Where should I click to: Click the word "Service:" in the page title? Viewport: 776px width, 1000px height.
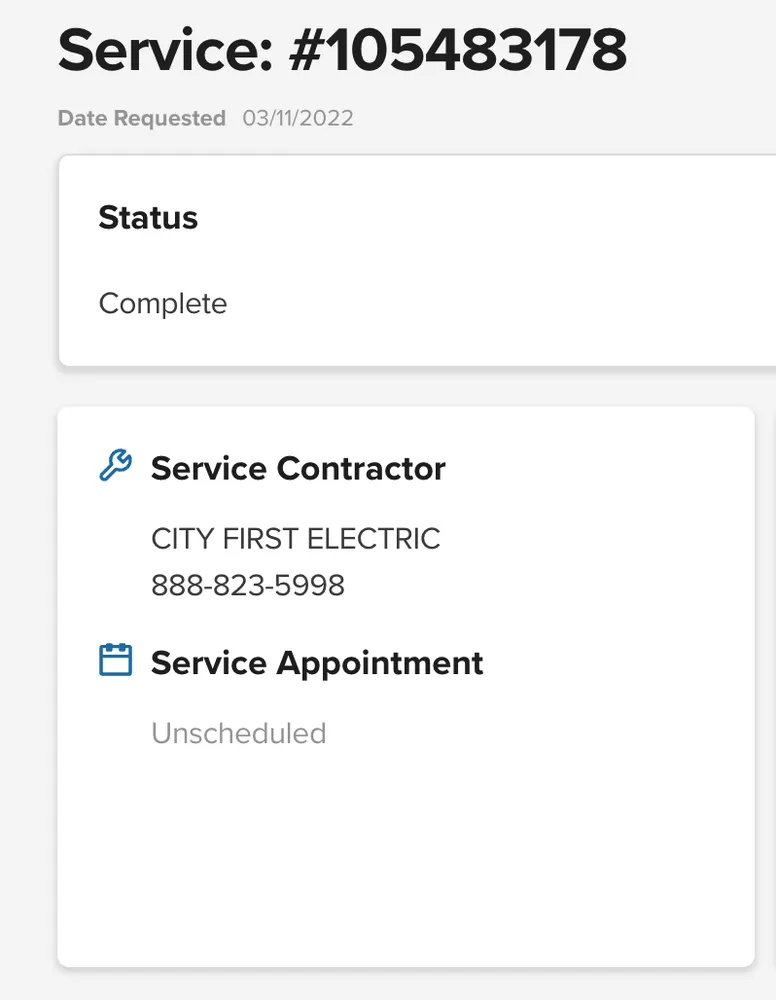[163, 50]
